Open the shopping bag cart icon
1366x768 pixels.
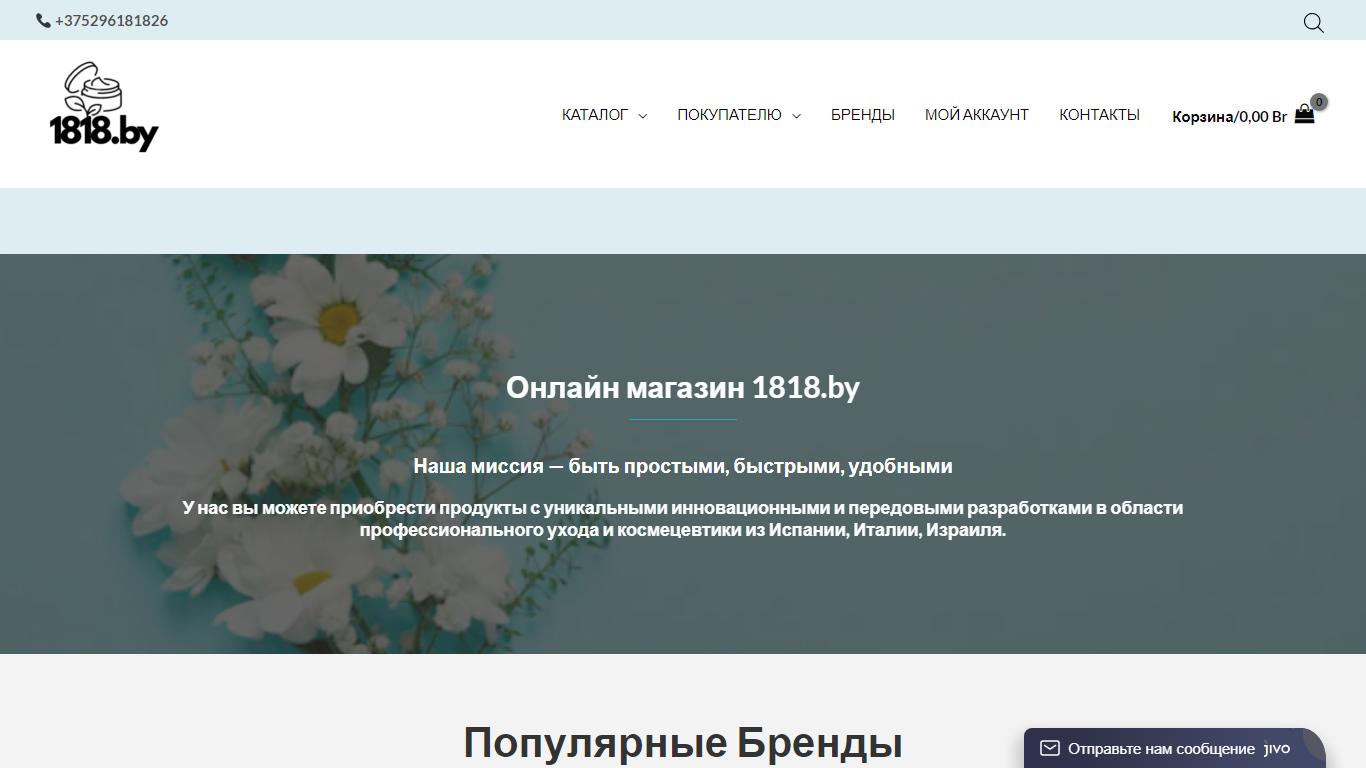click(x=1304, y=114)
